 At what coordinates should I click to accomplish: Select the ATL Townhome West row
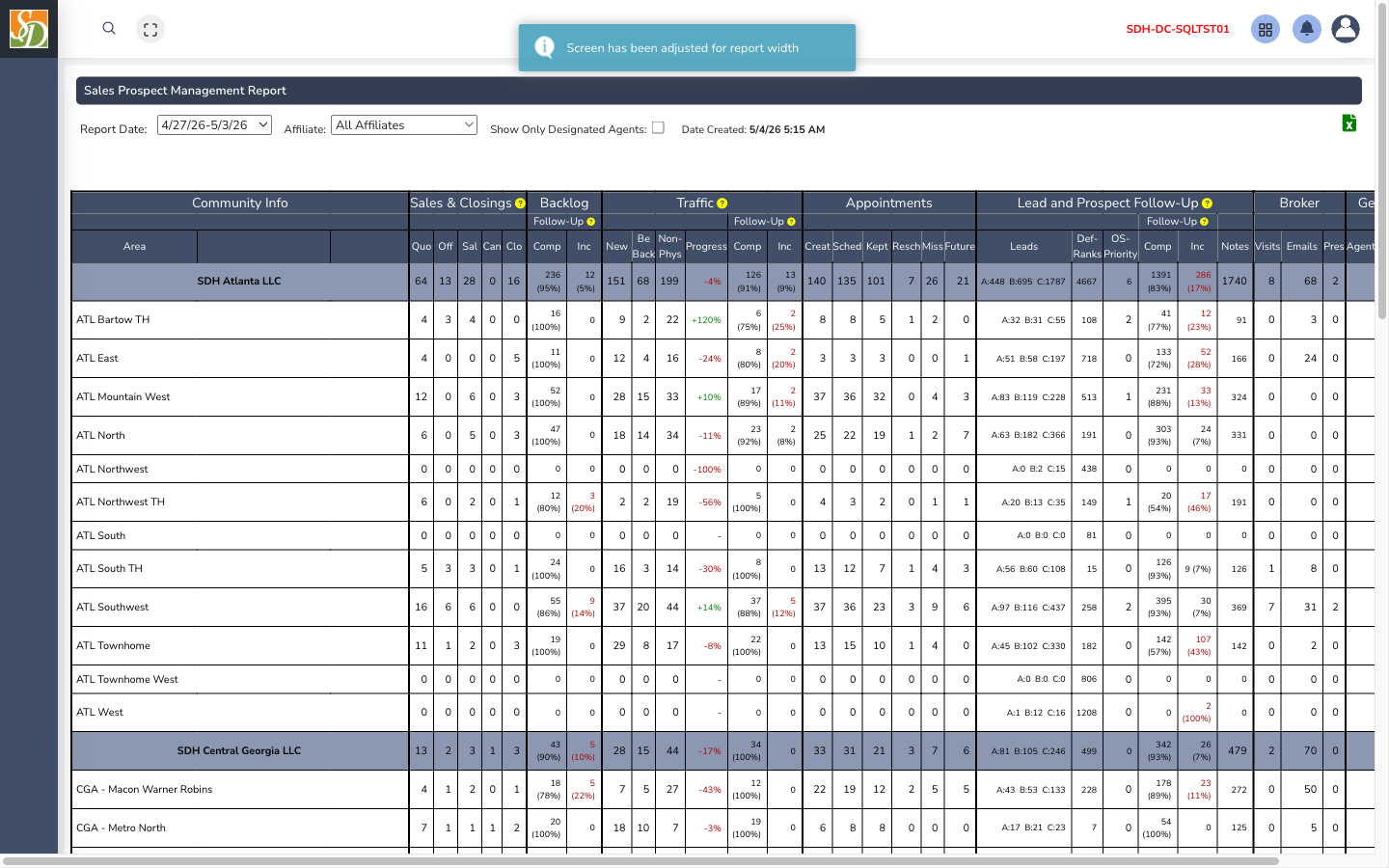pyautogui.click(x=722, y=679)
